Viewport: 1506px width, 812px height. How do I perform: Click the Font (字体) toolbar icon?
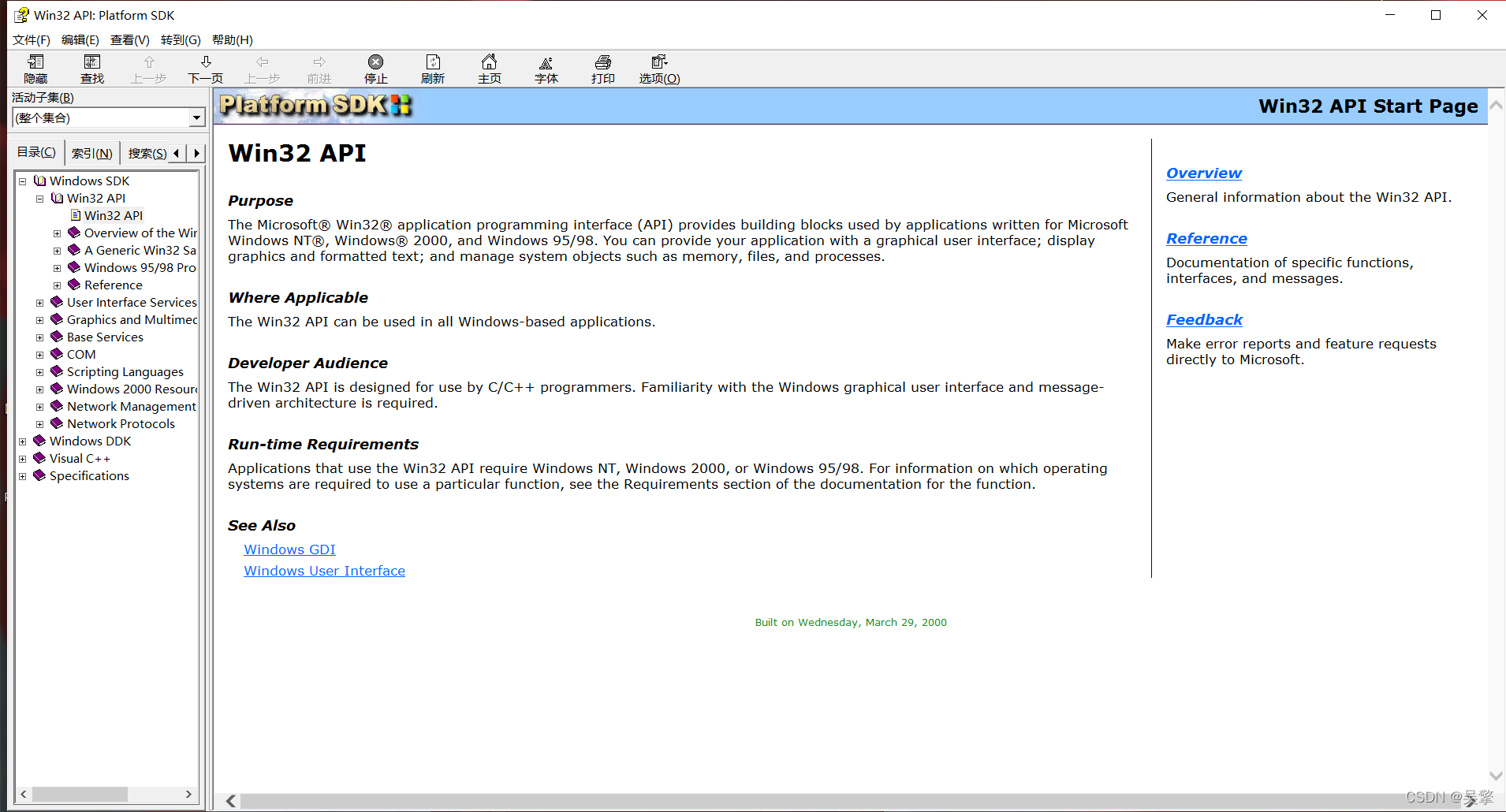pos(546,69)
